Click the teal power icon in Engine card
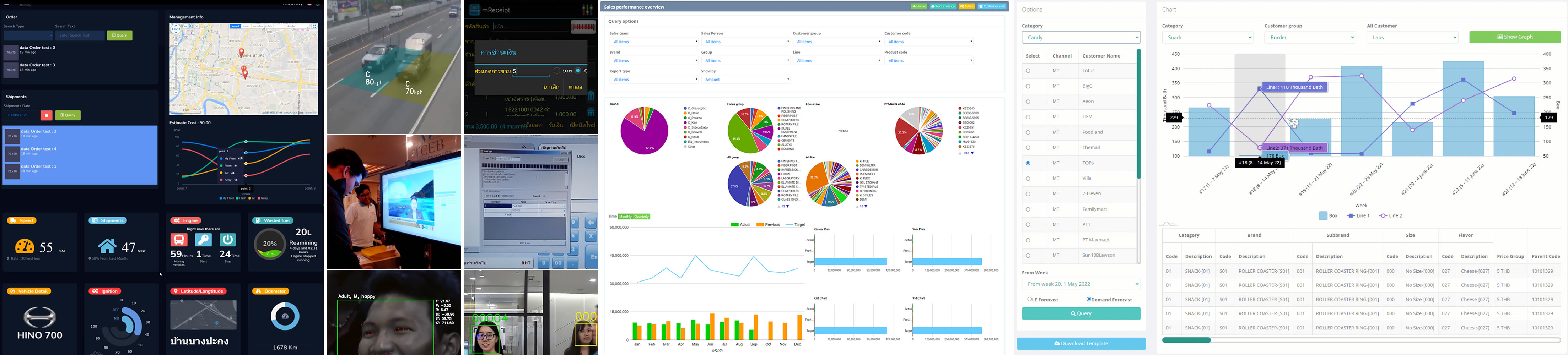The image size is (1568, 355). coord(228,240)
